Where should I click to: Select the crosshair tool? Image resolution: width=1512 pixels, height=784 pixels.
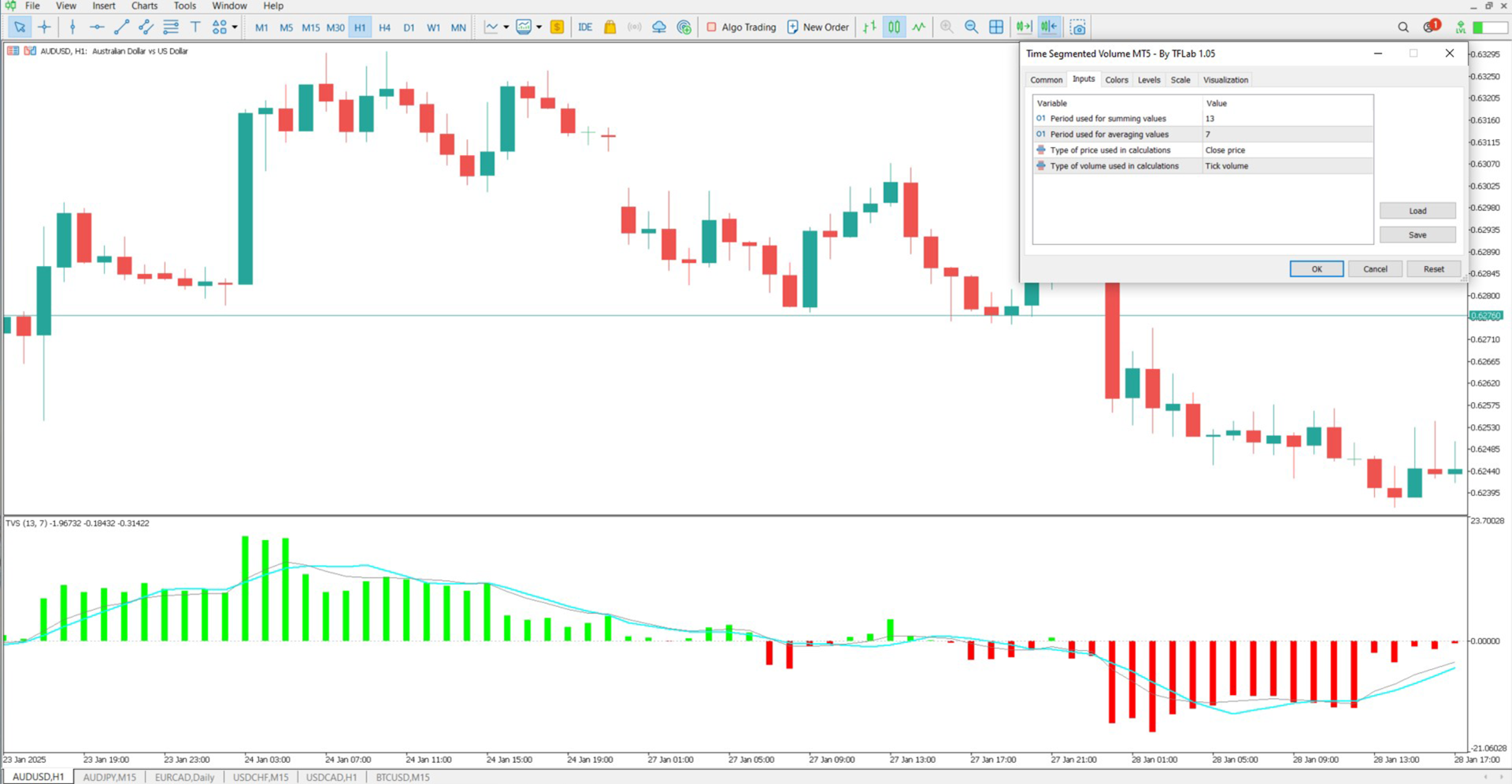(45, 26)
